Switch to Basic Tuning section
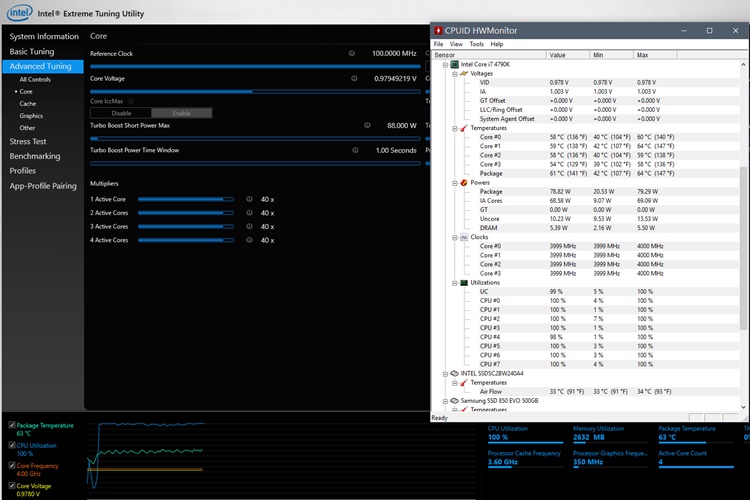The width and height of the screenshot is (750, 500). pos(32,52)
